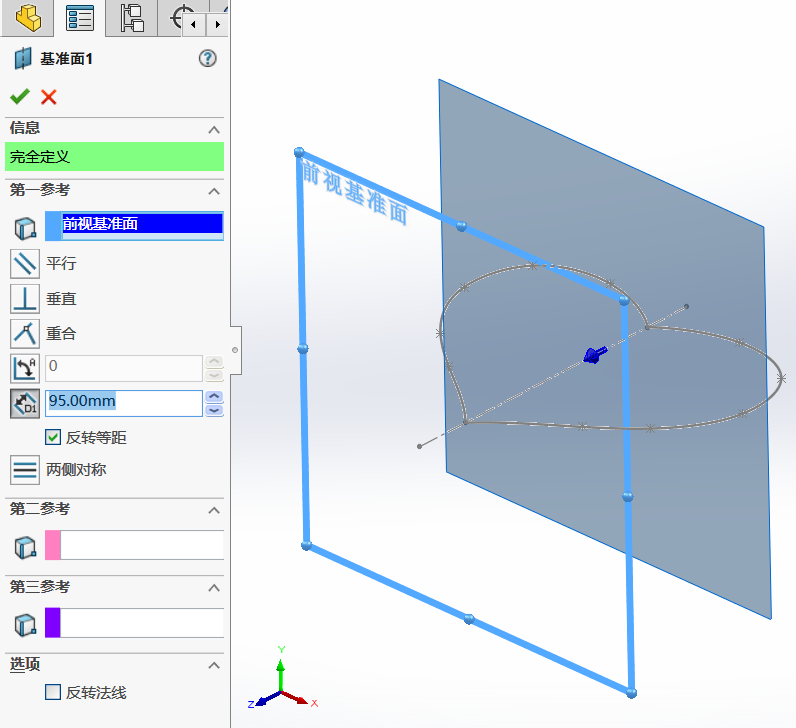Click the left edge midpoint handle of plane

(303, 348)
